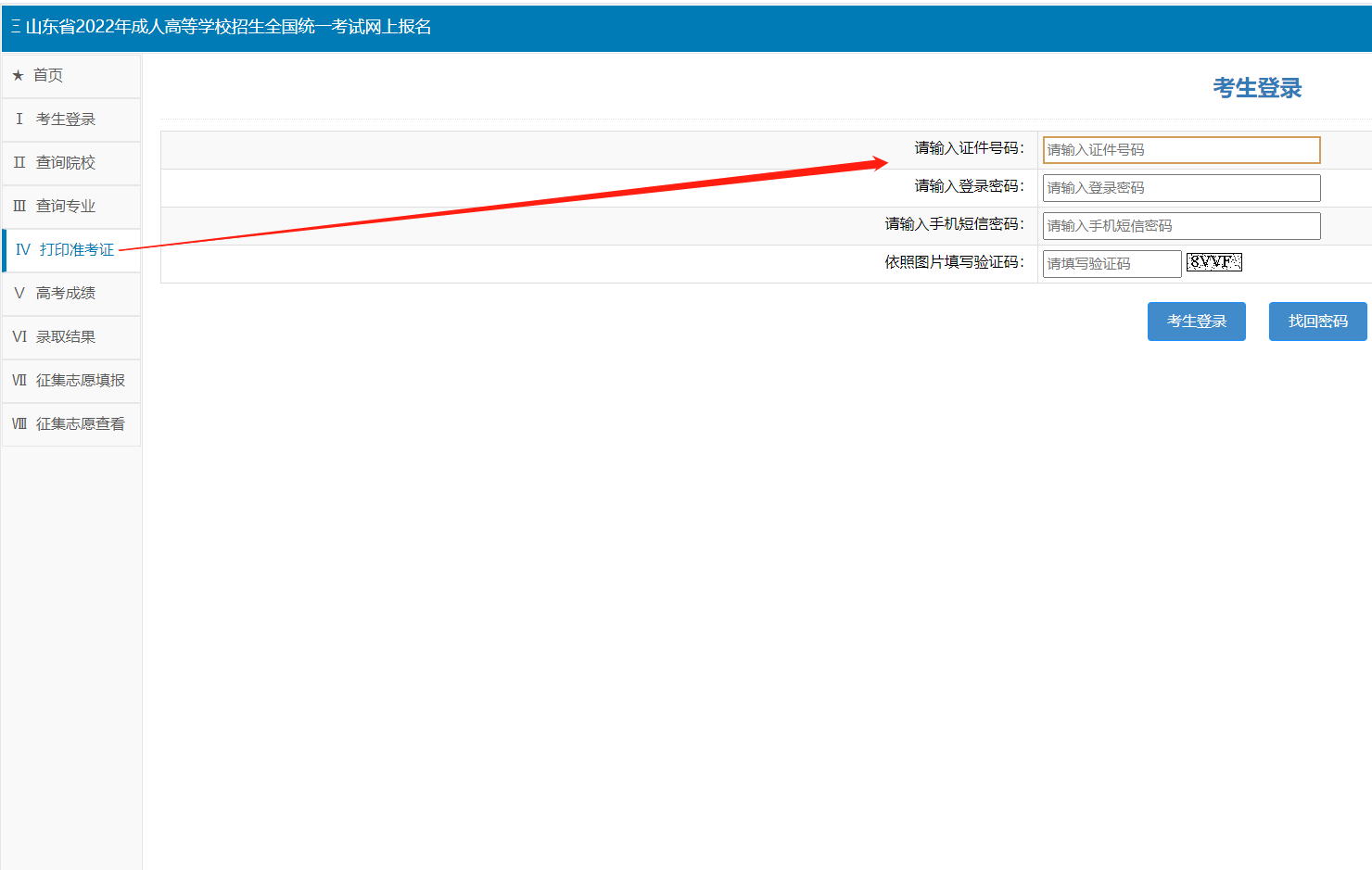Click the 找回密码 button
The image size is (1372, 870).
[1317, 322]
